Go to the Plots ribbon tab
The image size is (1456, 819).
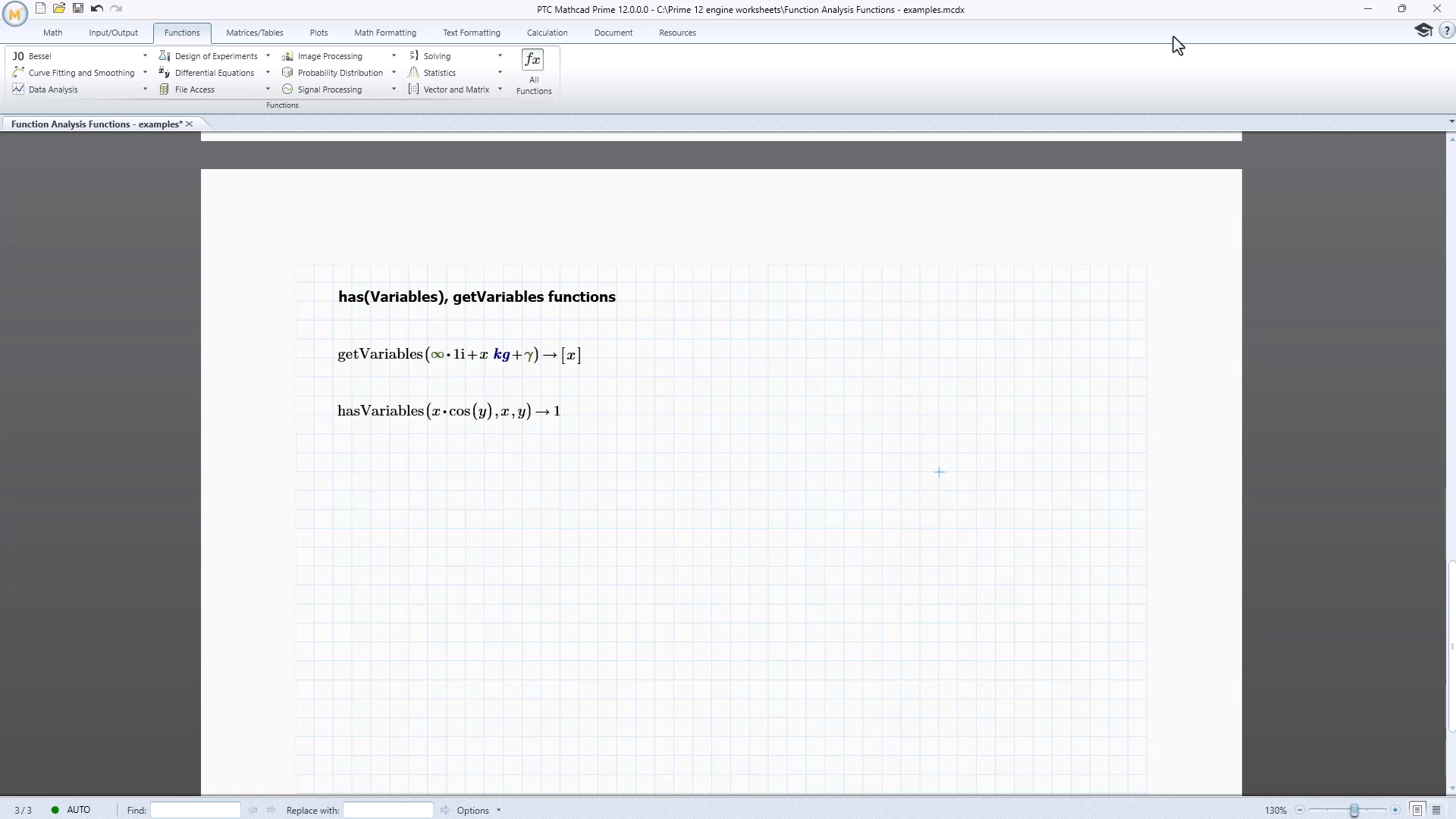click(x=318, y=33)
